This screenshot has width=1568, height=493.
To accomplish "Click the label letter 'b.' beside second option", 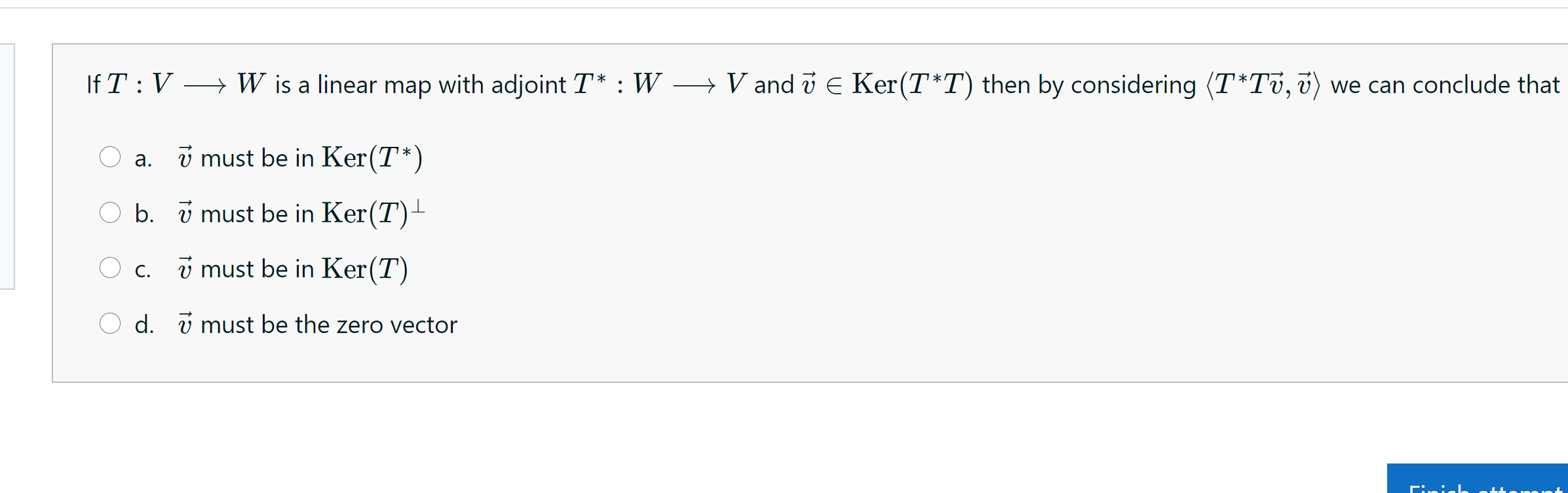I will coord(145,213).
